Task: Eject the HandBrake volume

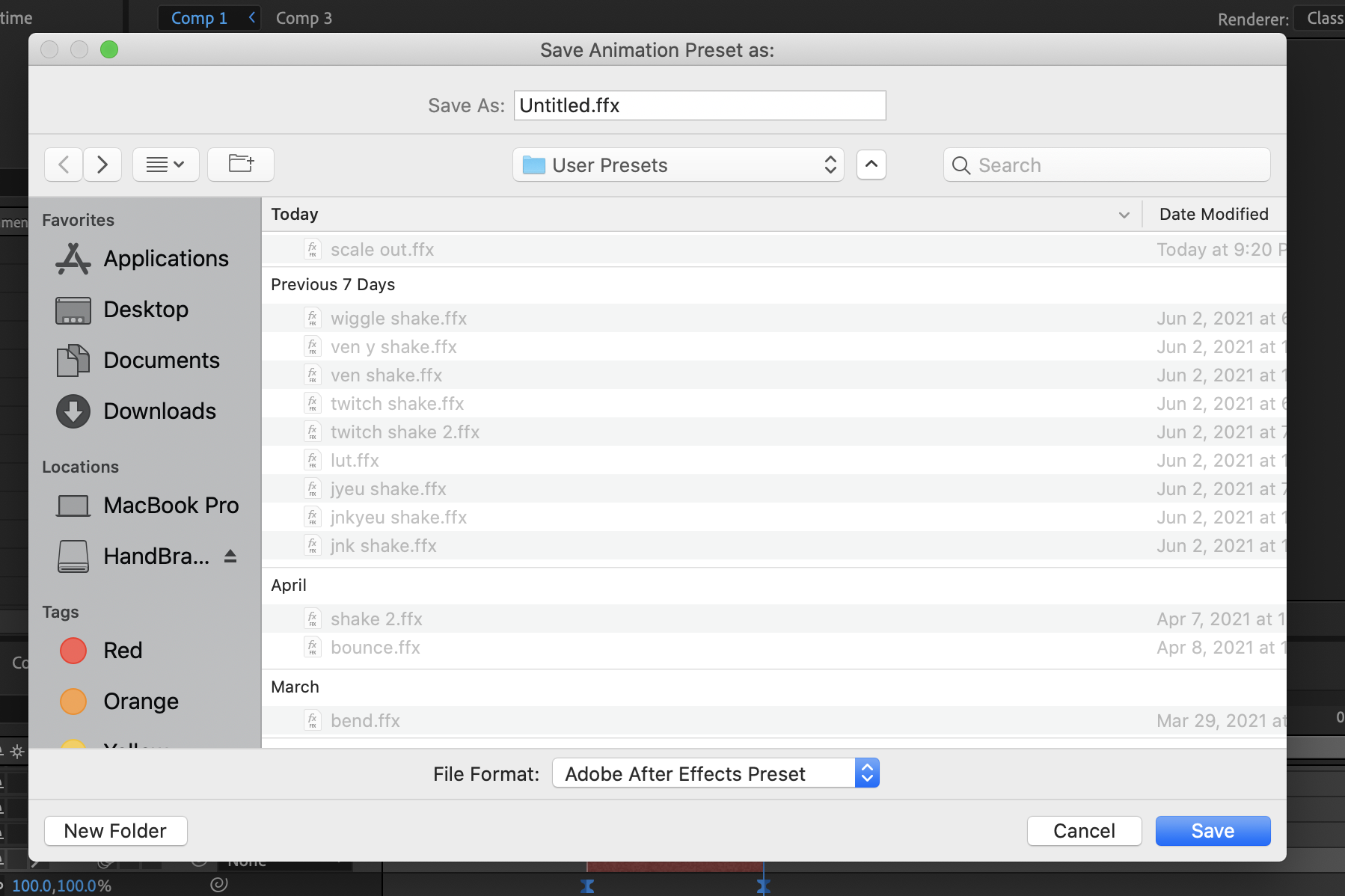Action: pos(229,556)
